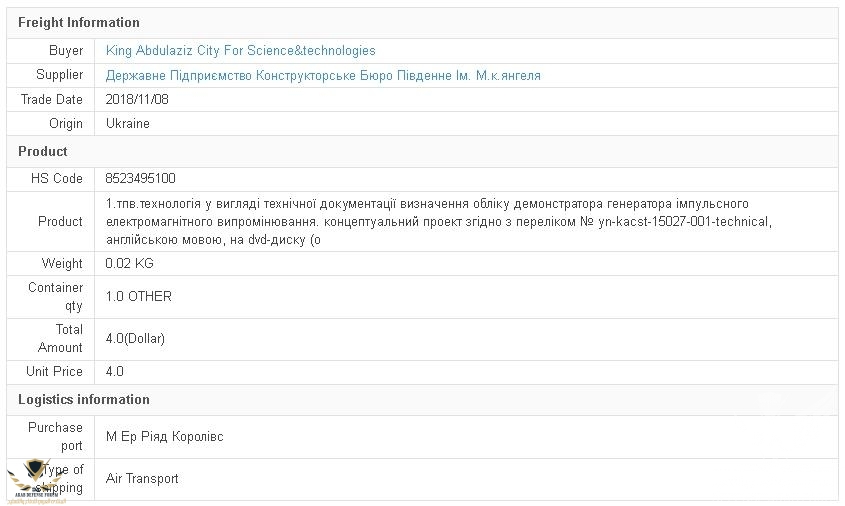
Task: Select the total amount 4.0(Dollar) value
Action: (135, 338)
